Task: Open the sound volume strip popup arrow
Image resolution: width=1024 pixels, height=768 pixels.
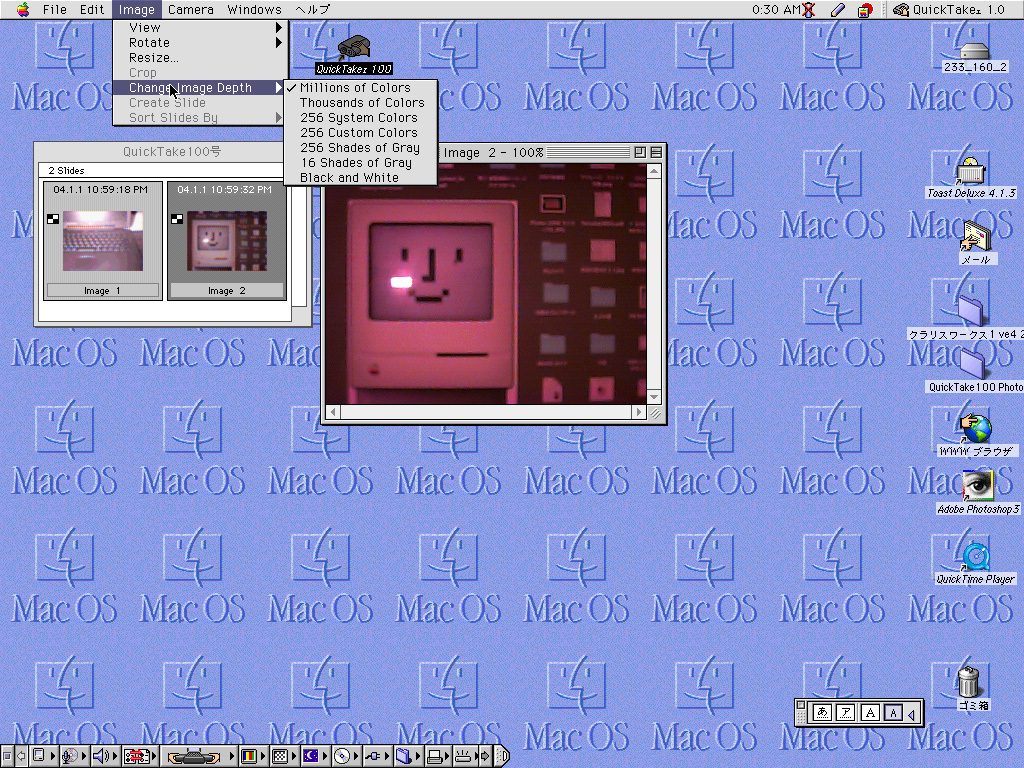Action: tap(114, 756)
